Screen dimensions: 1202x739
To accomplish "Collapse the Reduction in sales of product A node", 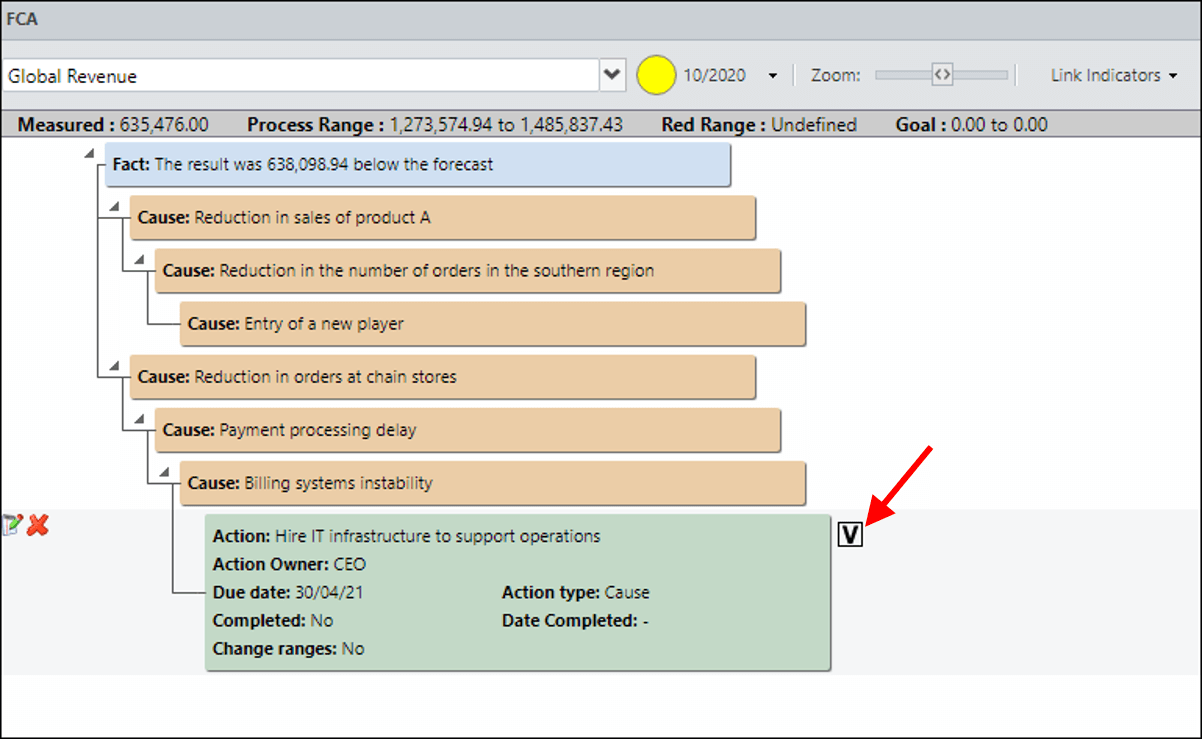I will pyautogui.click(x=113, y=206).
